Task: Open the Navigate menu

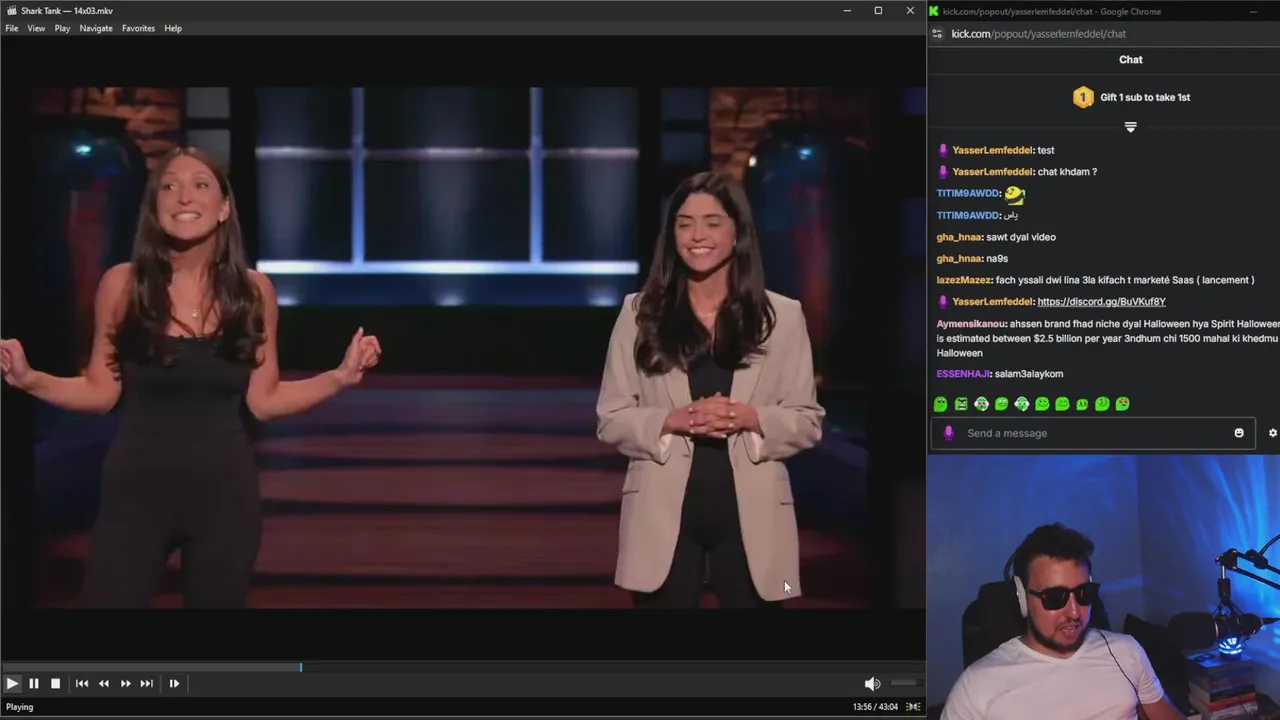Action: click(96, 28)
